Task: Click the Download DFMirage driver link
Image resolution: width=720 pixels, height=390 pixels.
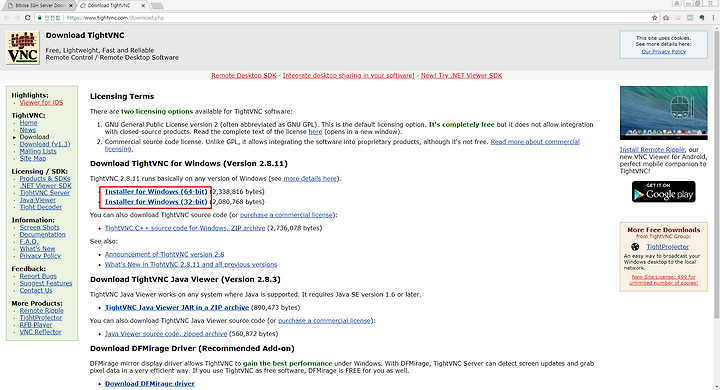Action: (150, 384)
